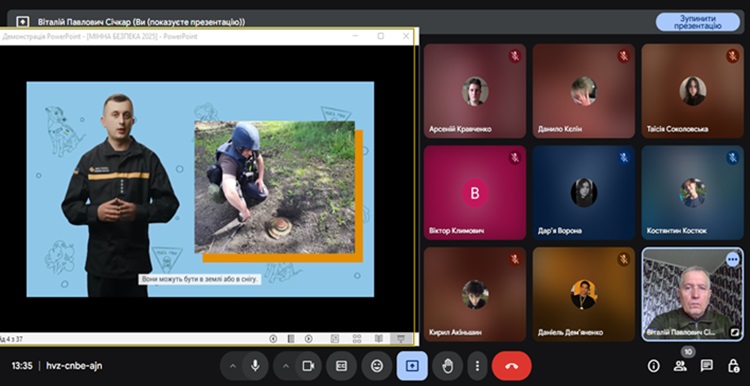Click muted mic icon on Данило Келін tile
The height and width of the screenshot is (386, 750).
[x=624, y=56]
